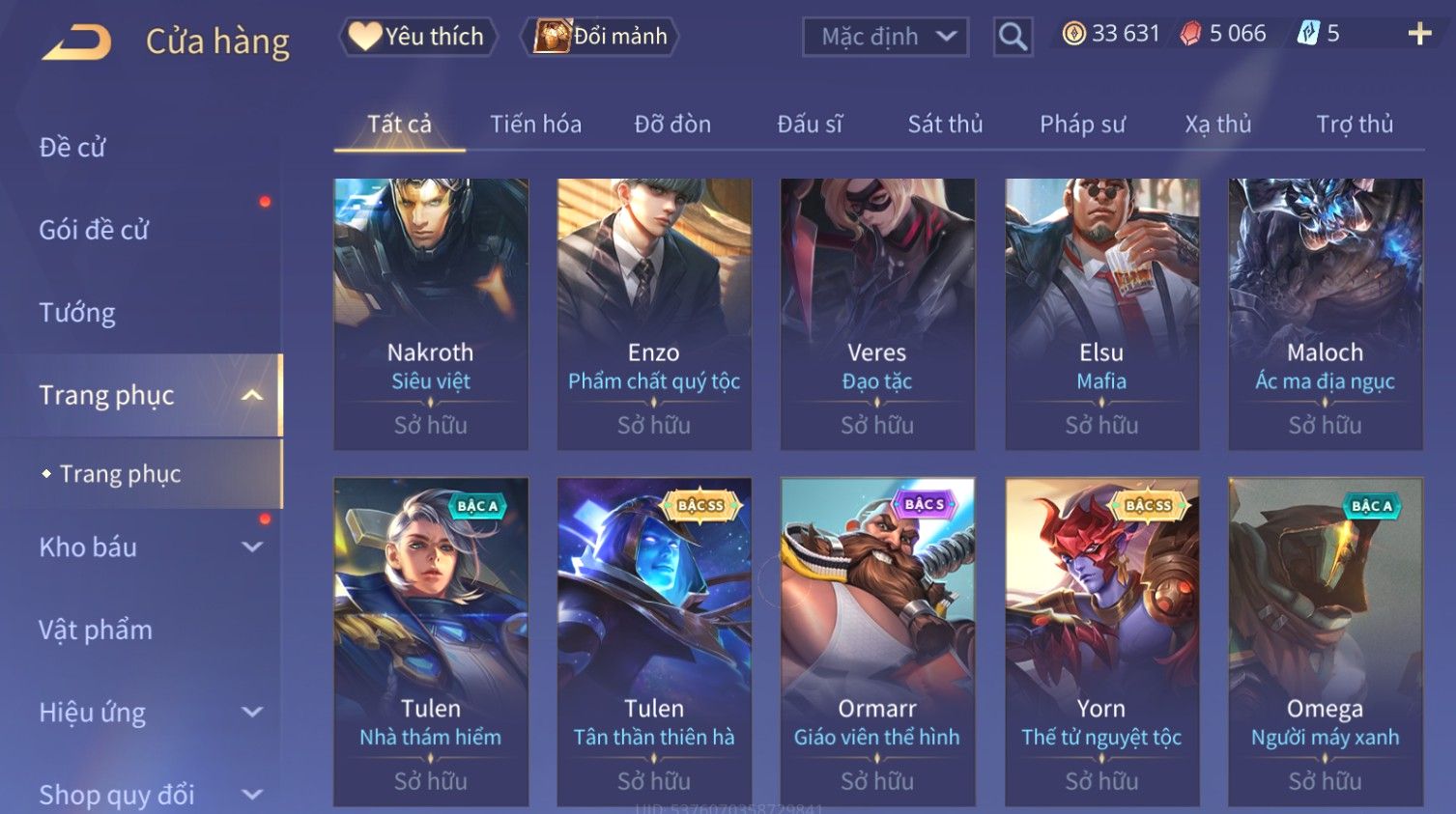Open Vật phẩm in the sidebar
The width and height of the screenshot is (1456, 814).
[96, 630]
